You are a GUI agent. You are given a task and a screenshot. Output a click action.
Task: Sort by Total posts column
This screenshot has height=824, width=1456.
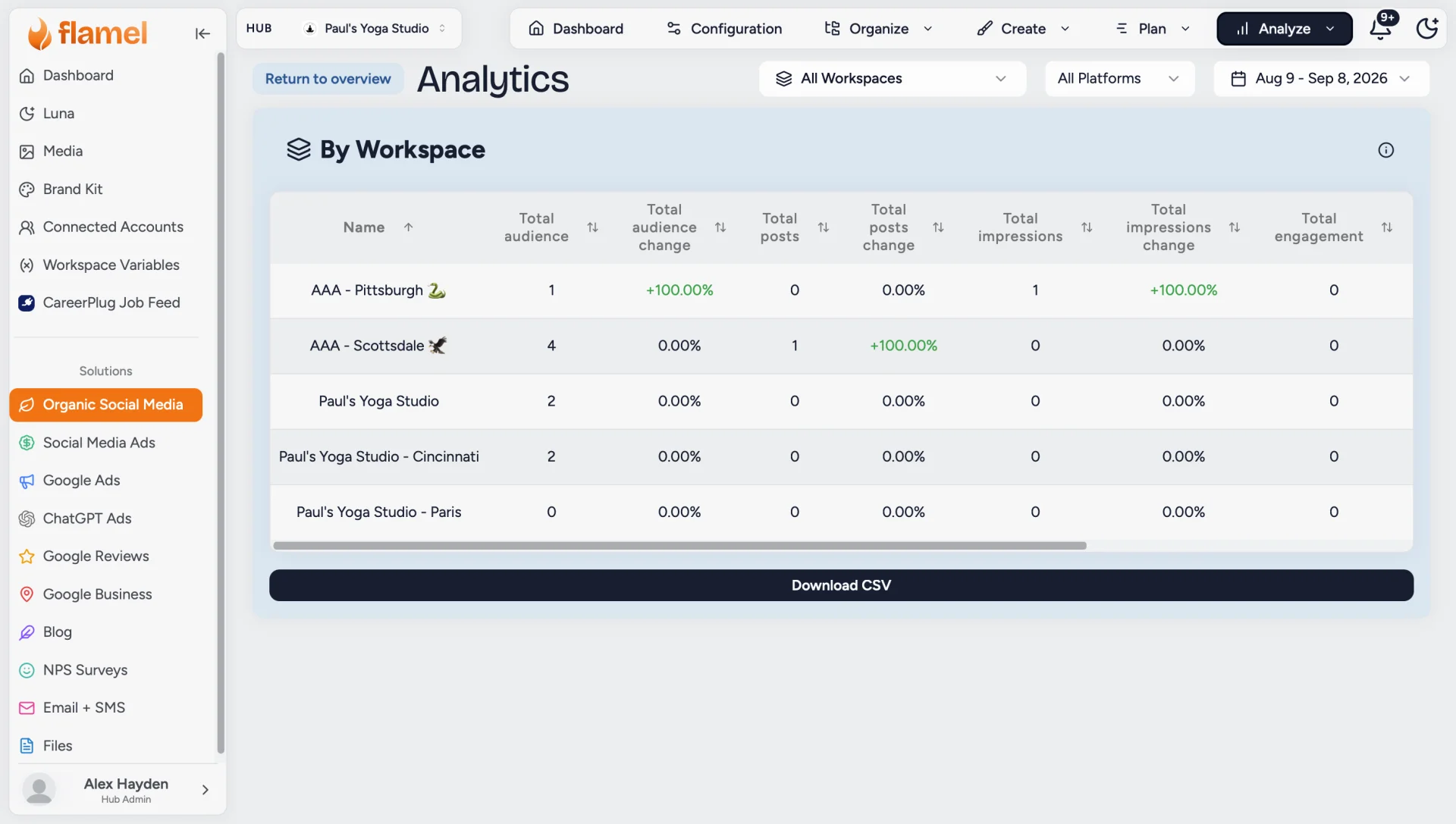[x=823, y=227]
